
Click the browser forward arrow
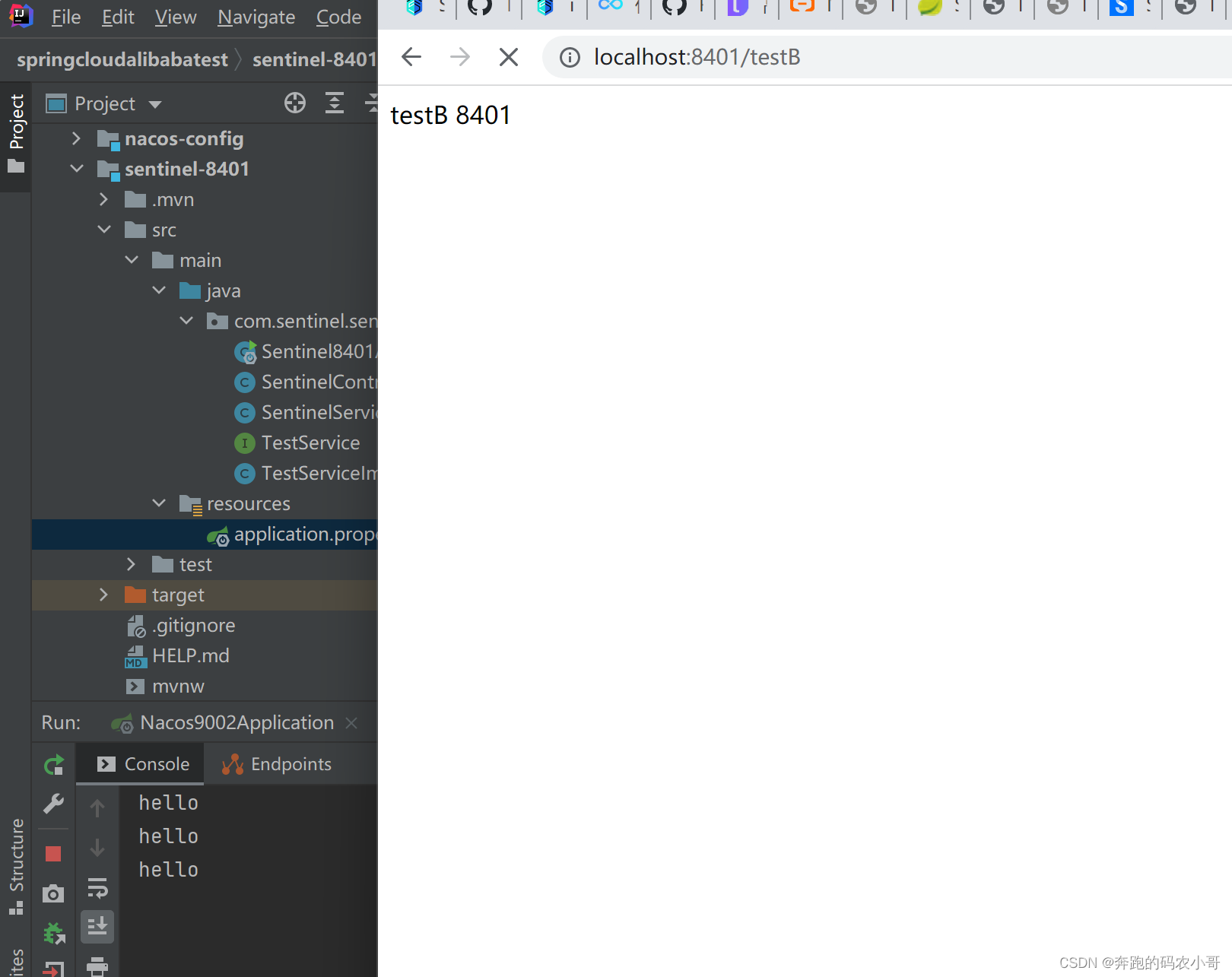point(460,57)
